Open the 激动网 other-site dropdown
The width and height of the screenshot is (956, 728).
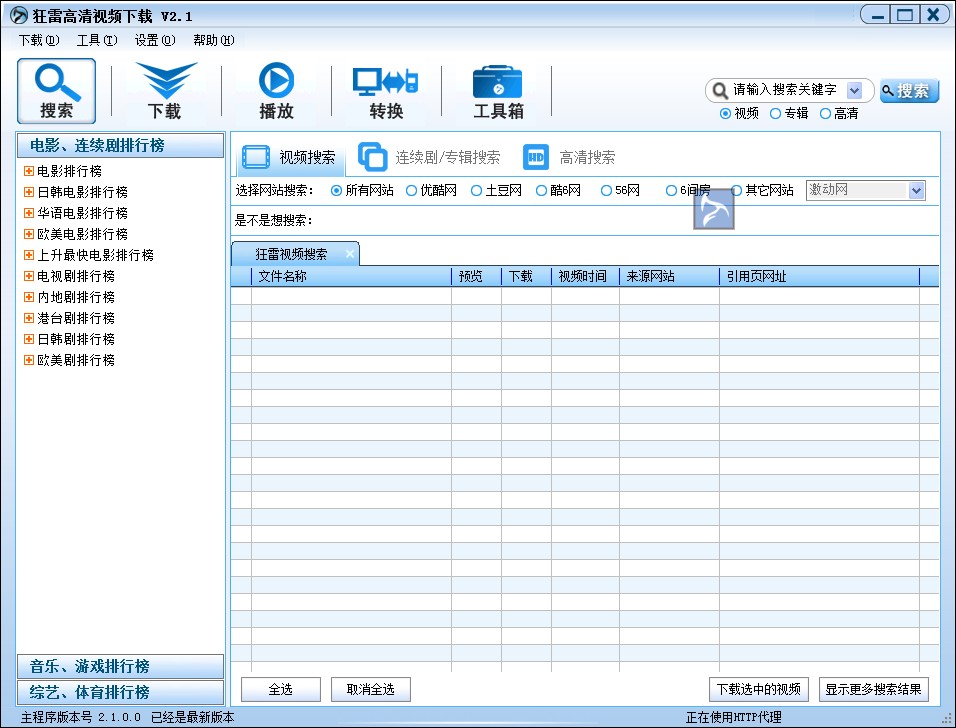[917, 190]
